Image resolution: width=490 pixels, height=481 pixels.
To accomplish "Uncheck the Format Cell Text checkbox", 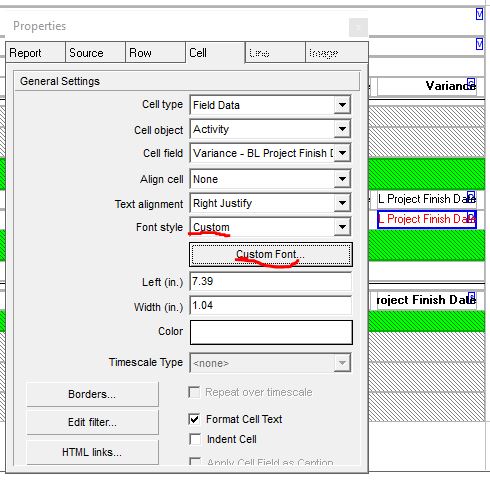I will point(194,419).
